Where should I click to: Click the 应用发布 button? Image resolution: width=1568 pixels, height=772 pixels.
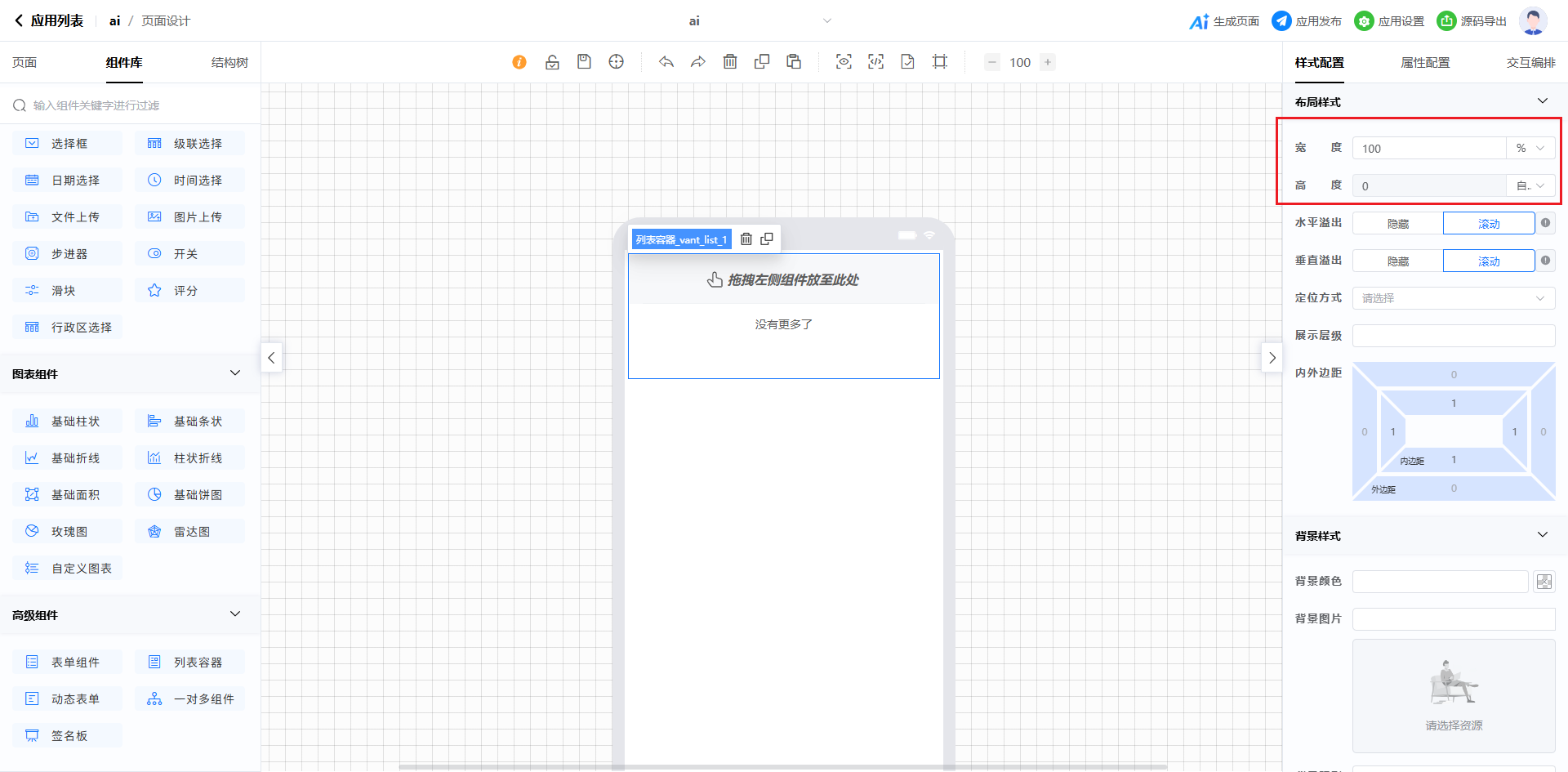(x=1307, y=21)
